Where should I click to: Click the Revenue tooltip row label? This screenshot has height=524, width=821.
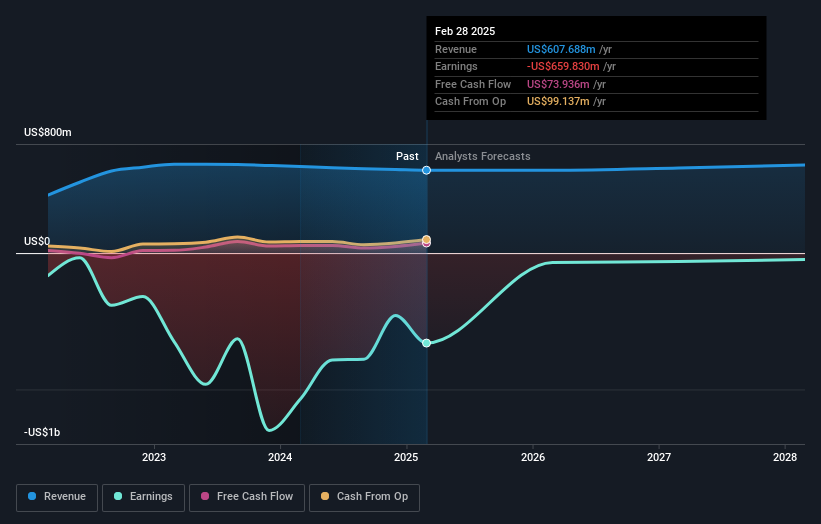[456, 49]
